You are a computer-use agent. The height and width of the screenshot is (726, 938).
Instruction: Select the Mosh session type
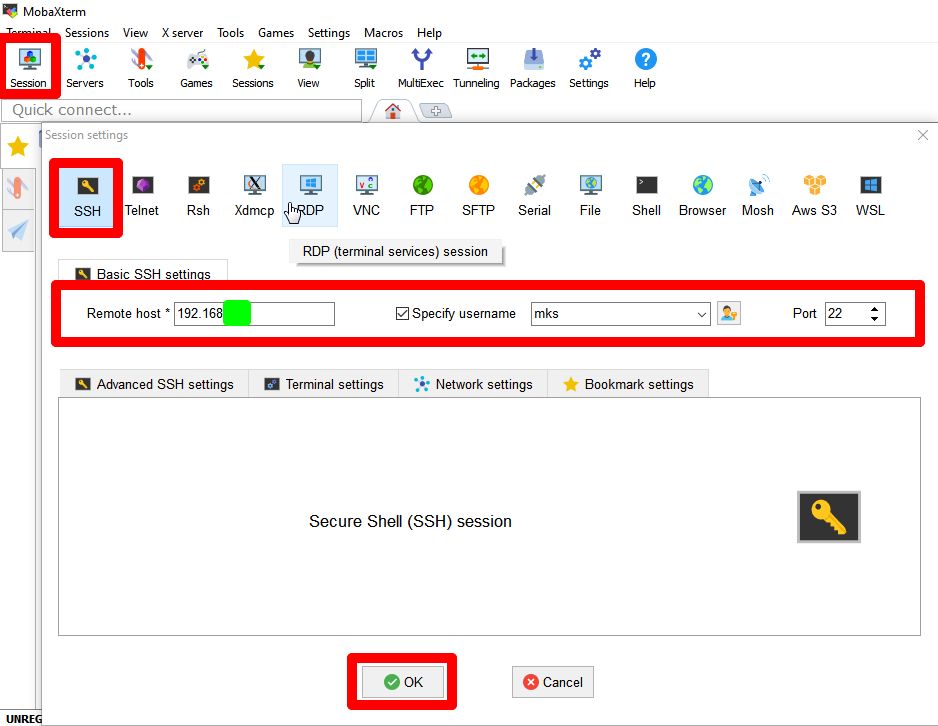click(758, 196)
